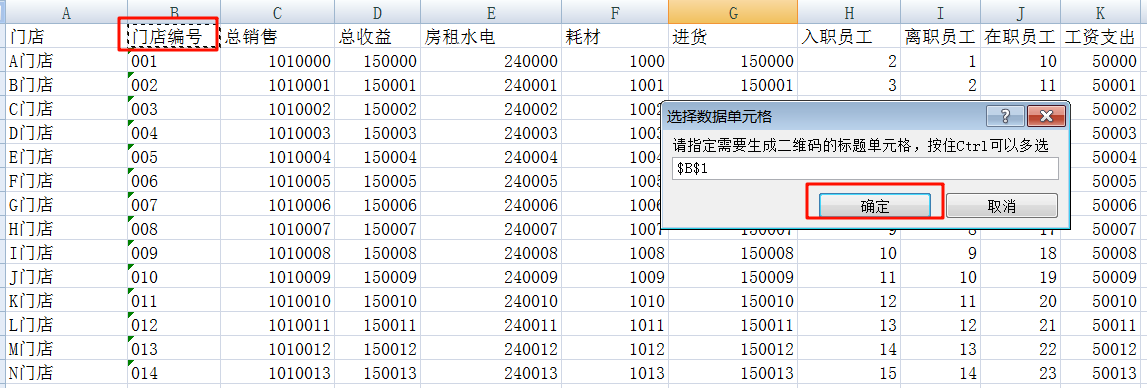Select column B header

[174, 12]
